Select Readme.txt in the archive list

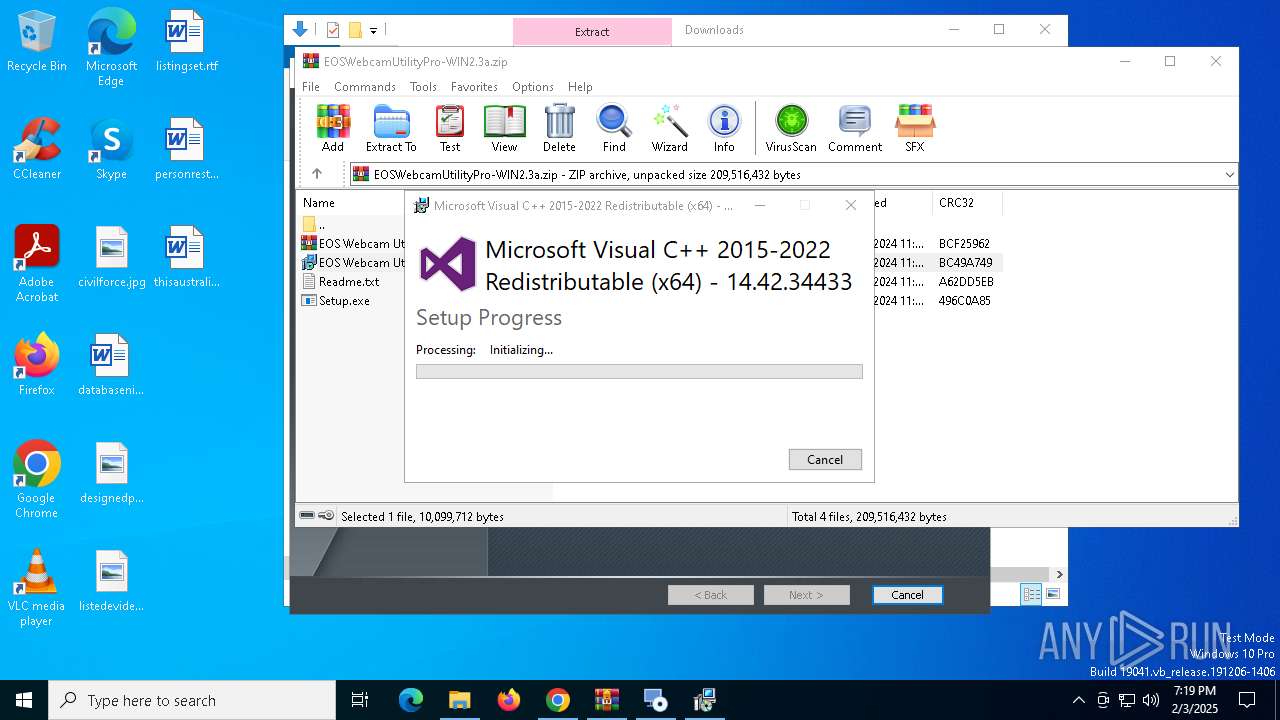[349, 282]
